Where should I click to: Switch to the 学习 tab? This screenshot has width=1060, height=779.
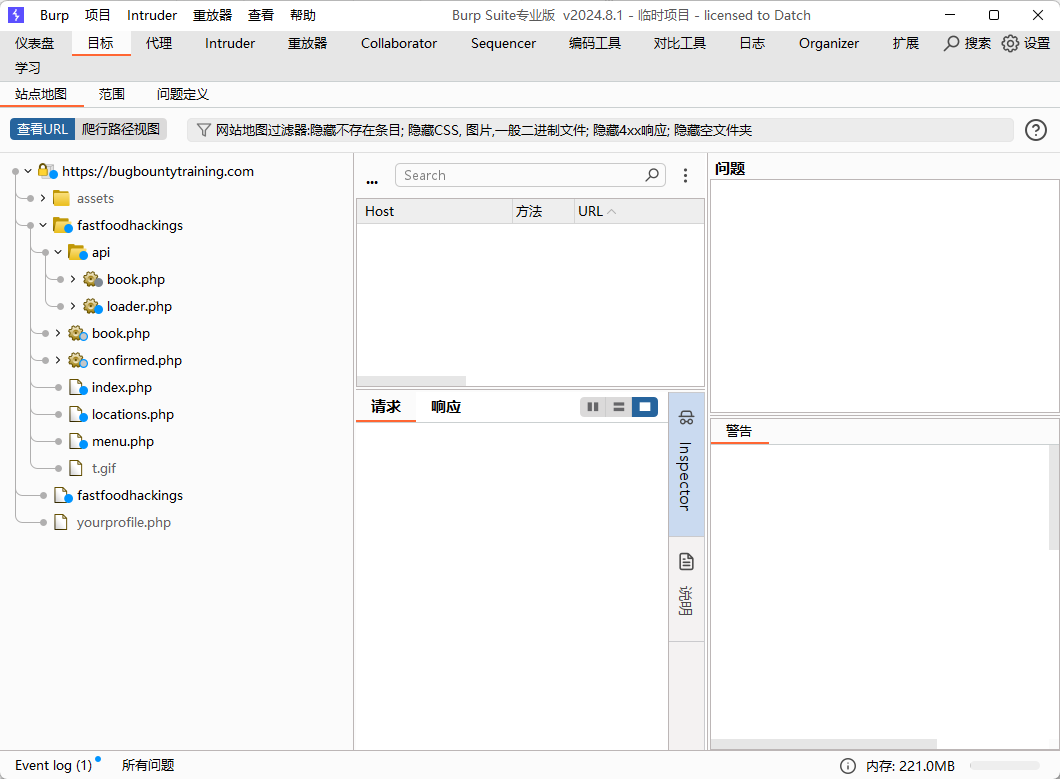pyautogui.click(x=28, y=68)
